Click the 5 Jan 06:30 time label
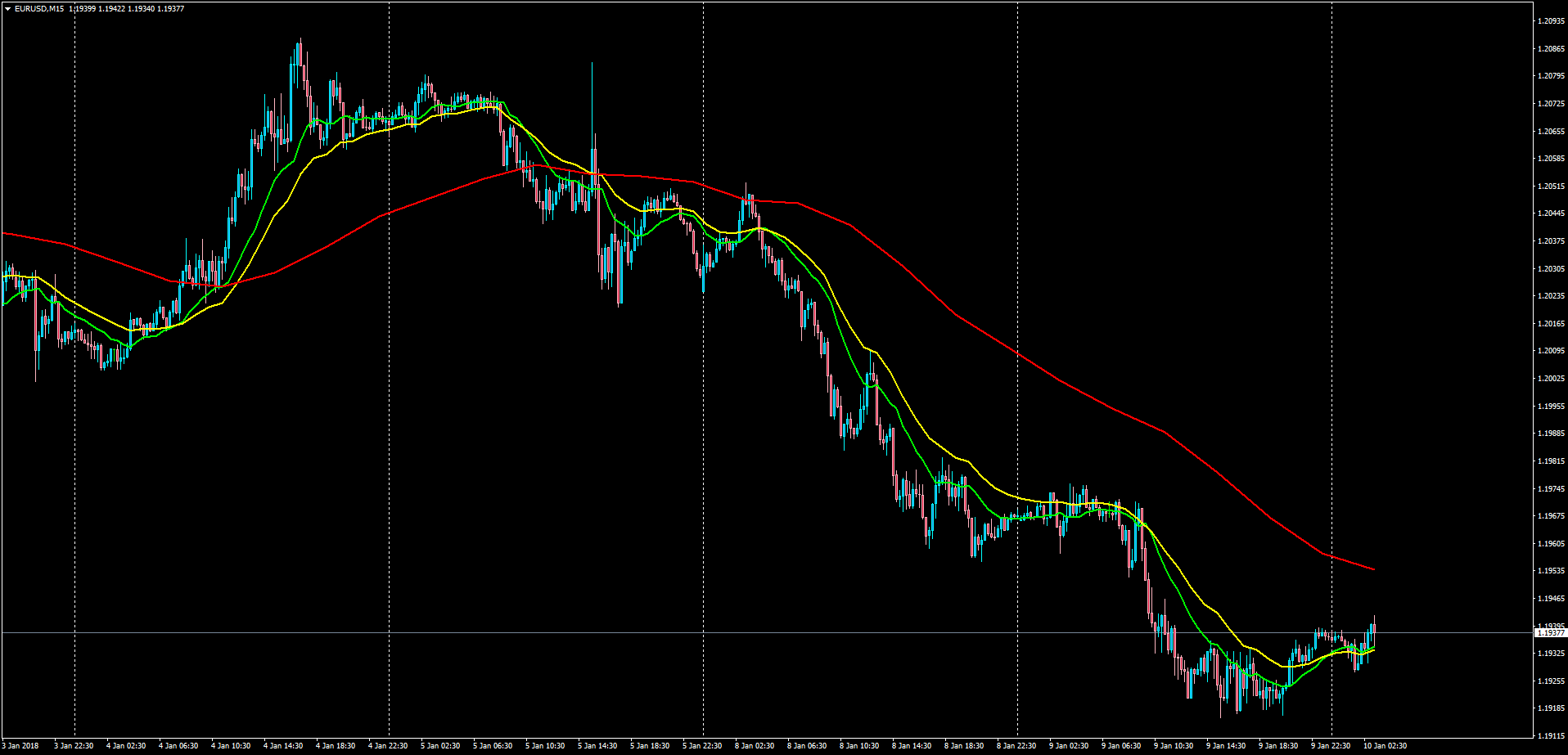The height and width of the screenshot is (755, 1568). point(493,746)
